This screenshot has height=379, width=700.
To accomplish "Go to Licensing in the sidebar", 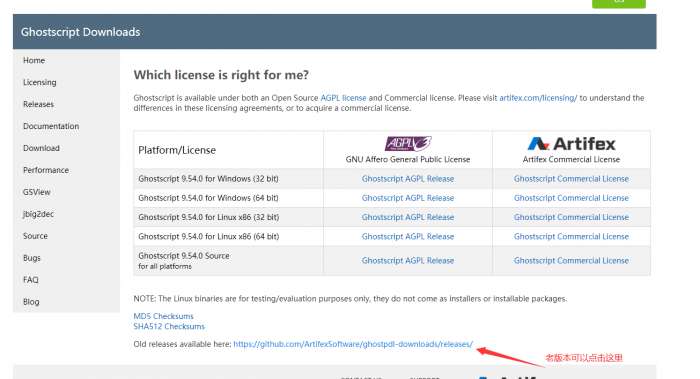I will tap(40, 82).
